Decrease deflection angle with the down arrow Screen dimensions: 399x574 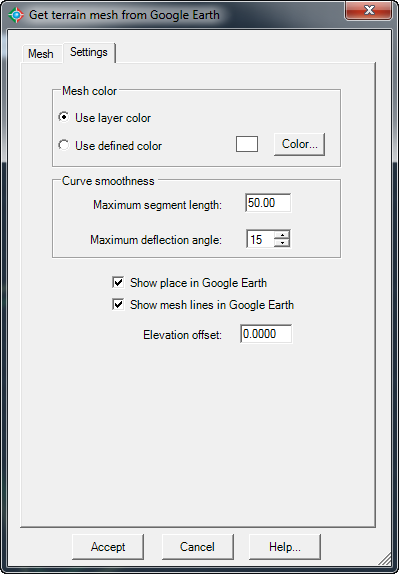(282, 243)
